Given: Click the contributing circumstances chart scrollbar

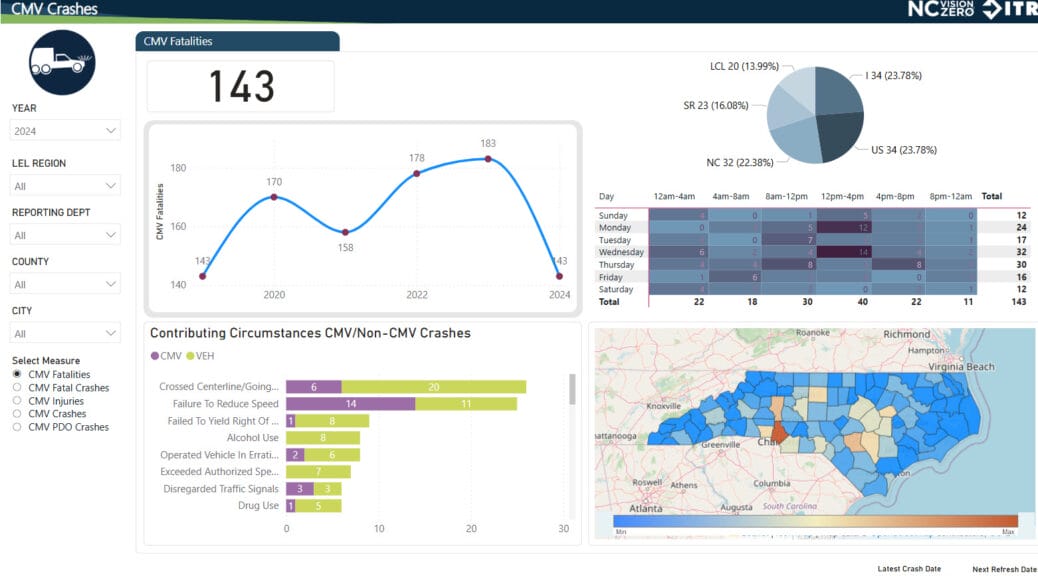Looking at the screenshot, I should pyautogui.click(x=572, y=390).
